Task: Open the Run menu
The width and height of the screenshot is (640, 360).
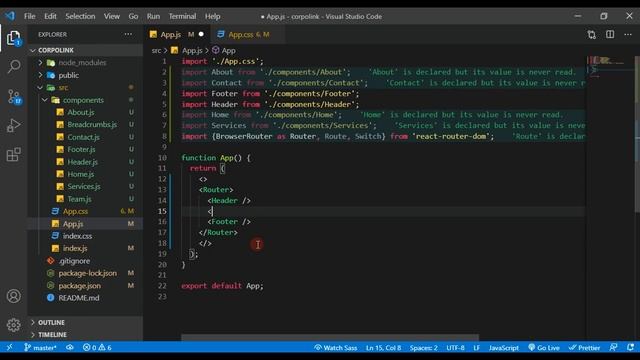Action: 153,16
